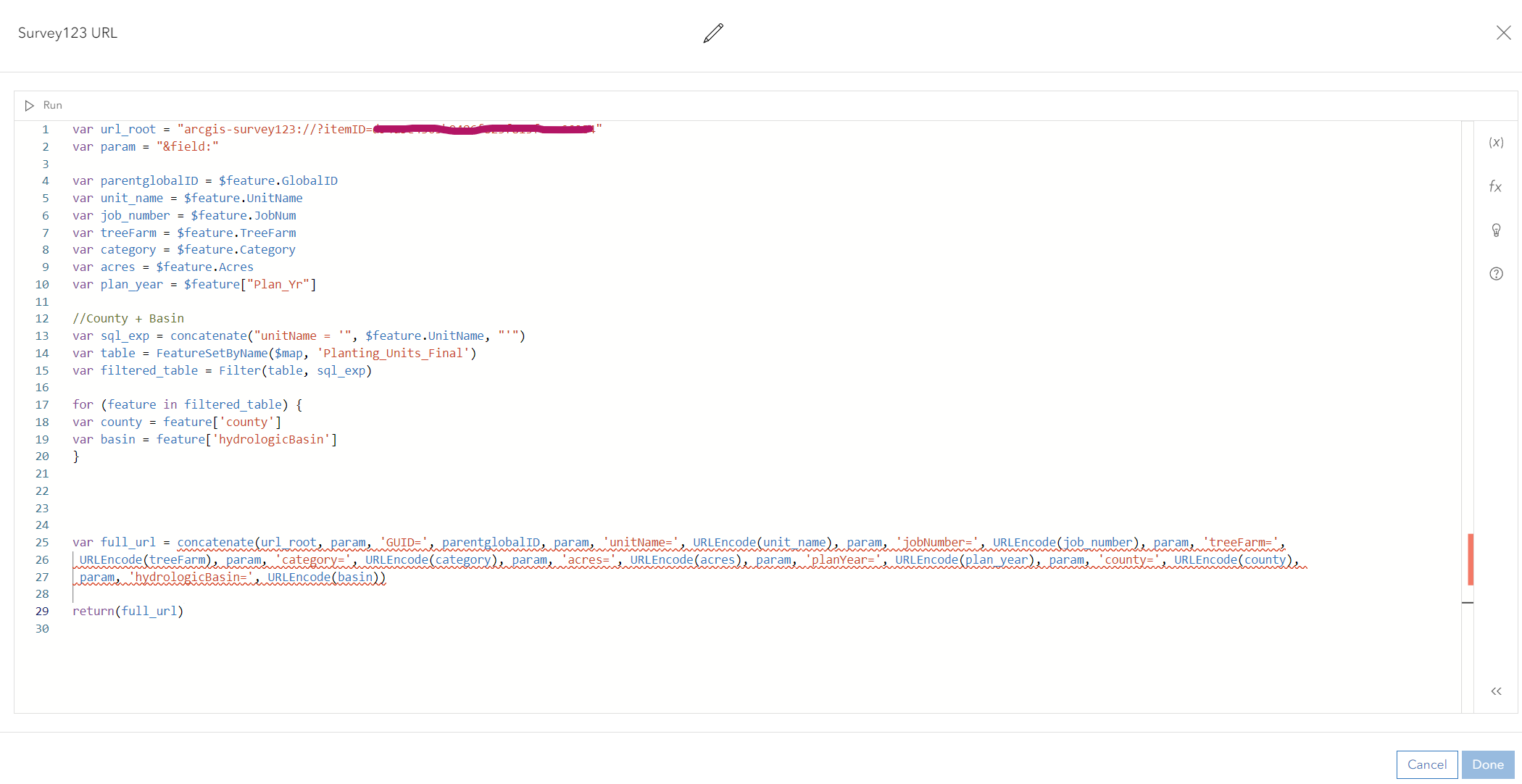Click the 'GUID=' string on line 25

tap(404, 542)
